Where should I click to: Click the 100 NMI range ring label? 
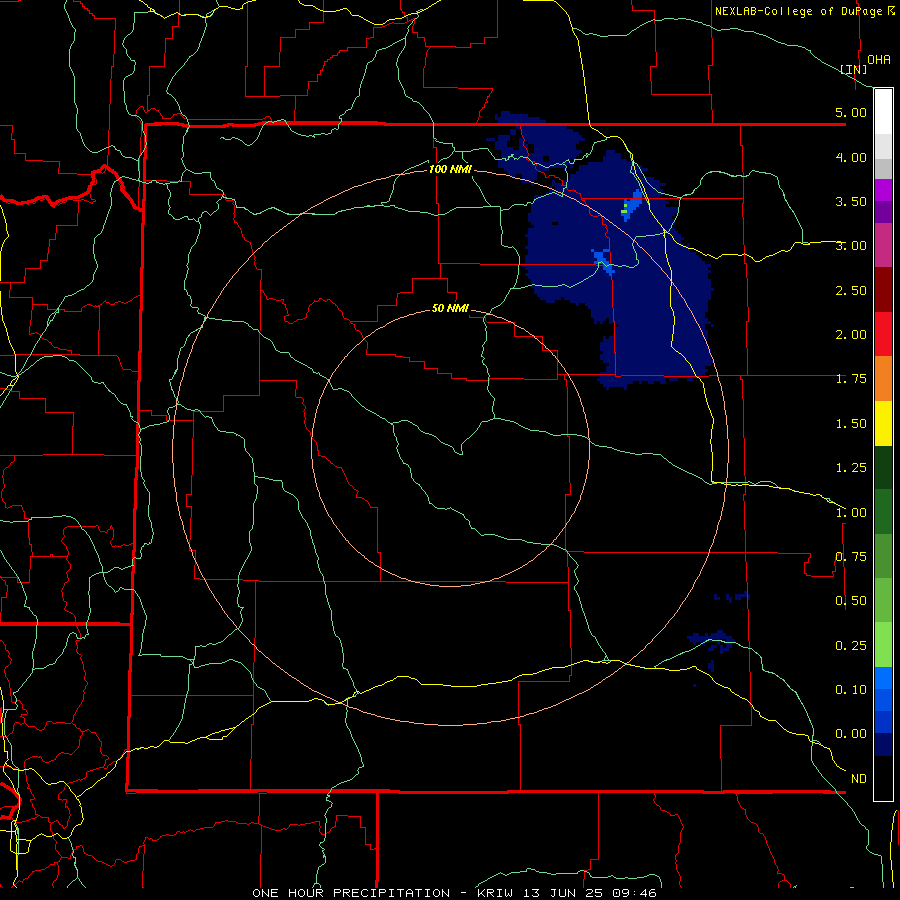[x=450, y=169]
